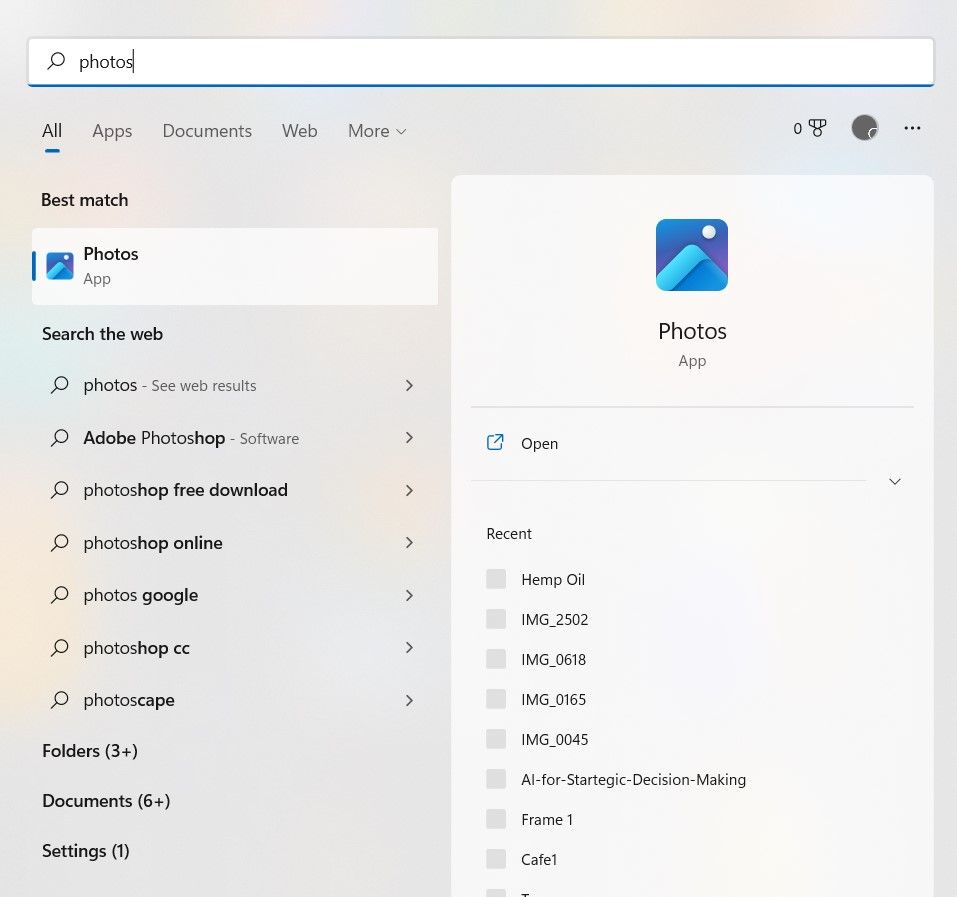The image size is (957, 897).
Task: Open the More filter dropdown
Action: 377,131
